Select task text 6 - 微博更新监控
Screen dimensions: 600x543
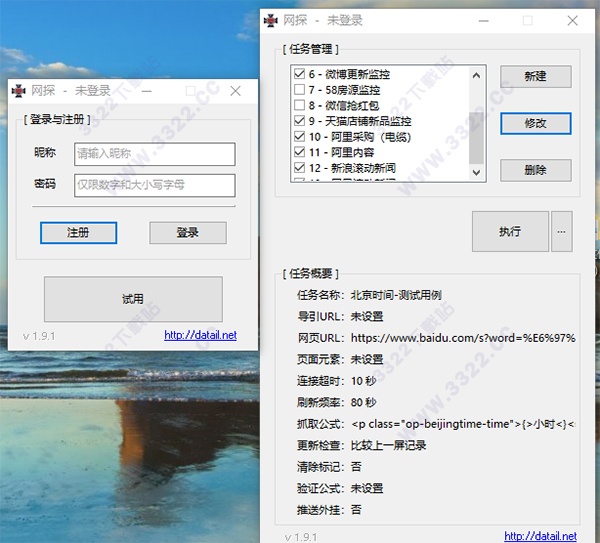click(x=349, y=74)
